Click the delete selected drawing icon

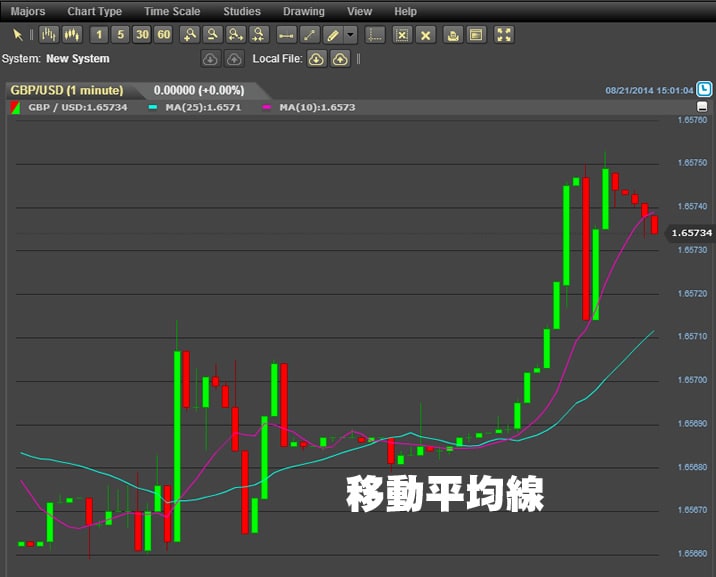tap(402, 35)
